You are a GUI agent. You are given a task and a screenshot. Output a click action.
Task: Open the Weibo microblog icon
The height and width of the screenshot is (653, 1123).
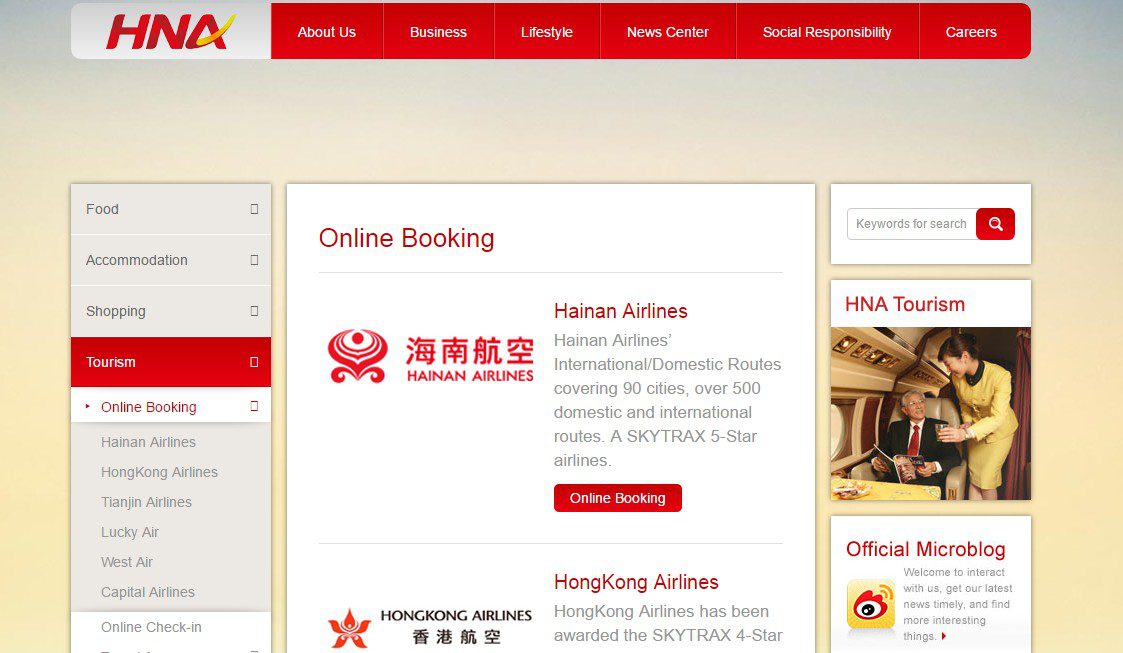click(870, 605)
